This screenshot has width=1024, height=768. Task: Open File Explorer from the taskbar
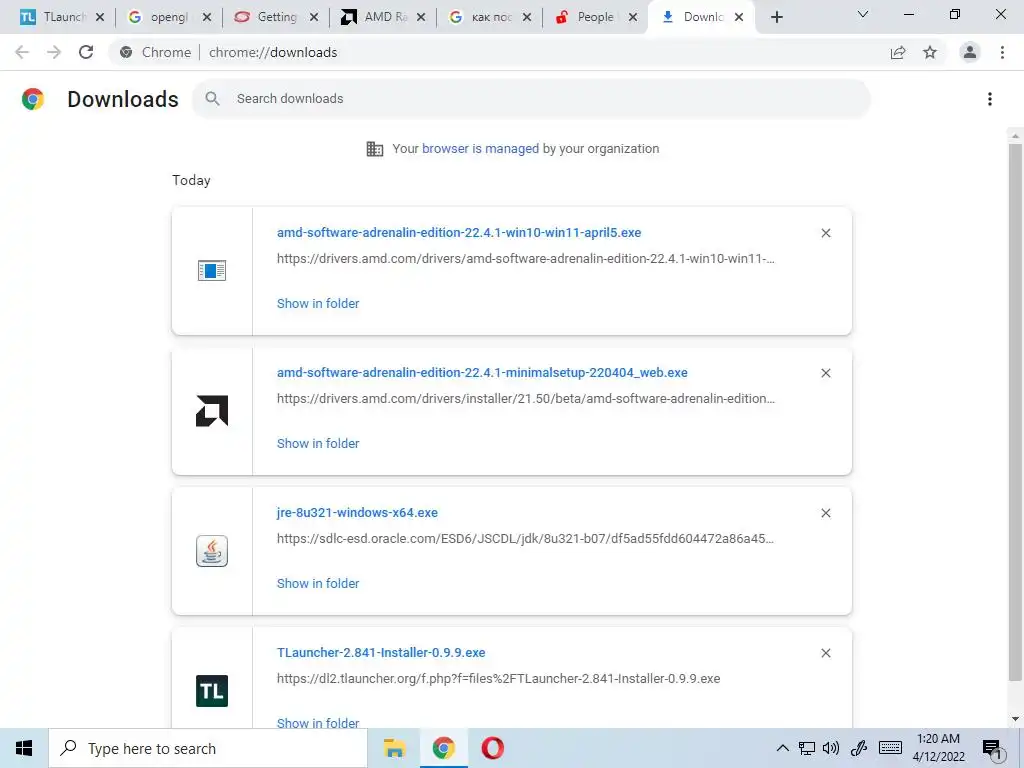[x=394, y=748]
